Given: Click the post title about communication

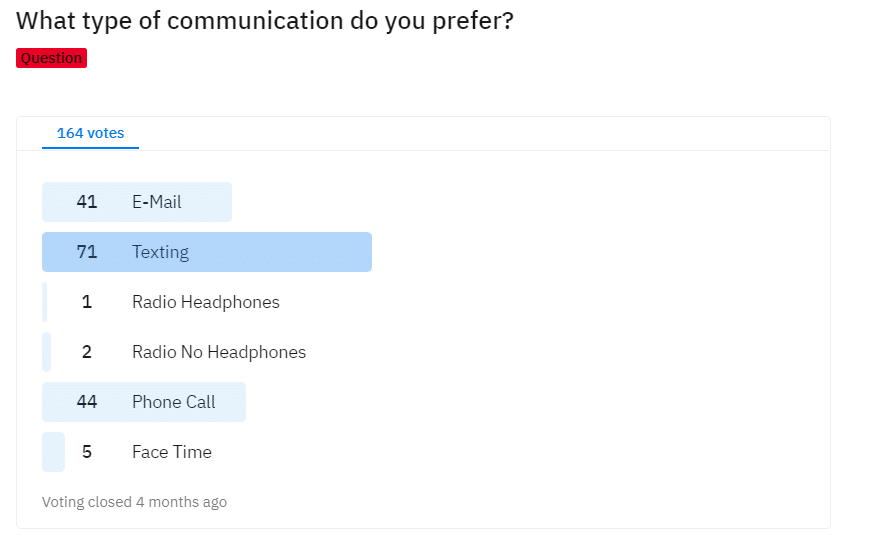Looking at the screenshot, I should [x=265, y=21].
